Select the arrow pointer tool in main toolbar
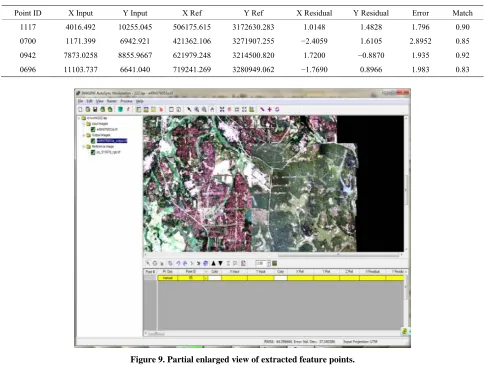The width and height of the screenshot is (486, 368). pyautogui.click(x=189, y=109)
